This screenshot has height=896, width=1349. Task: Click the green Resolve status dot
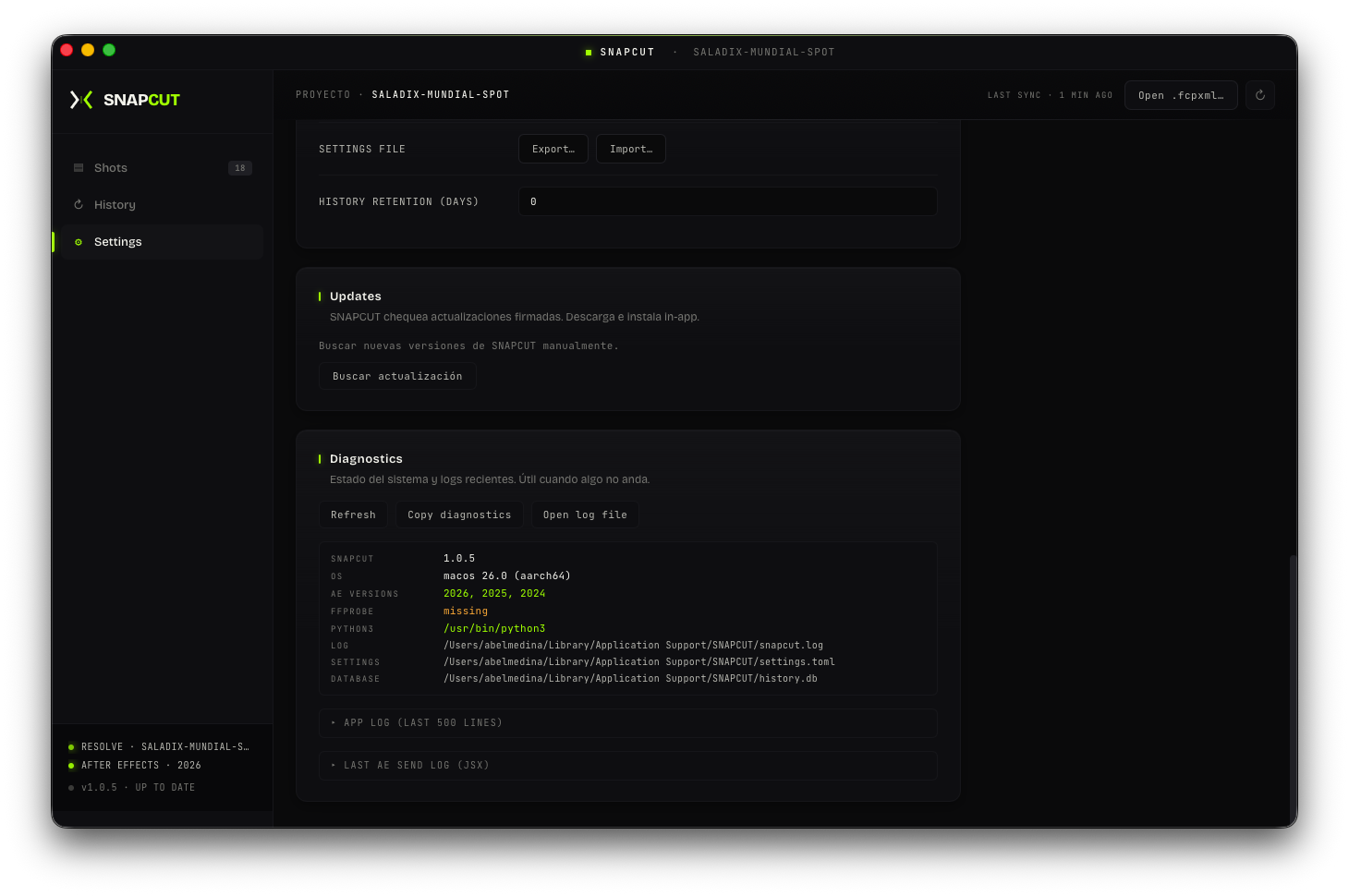(71, 747)
